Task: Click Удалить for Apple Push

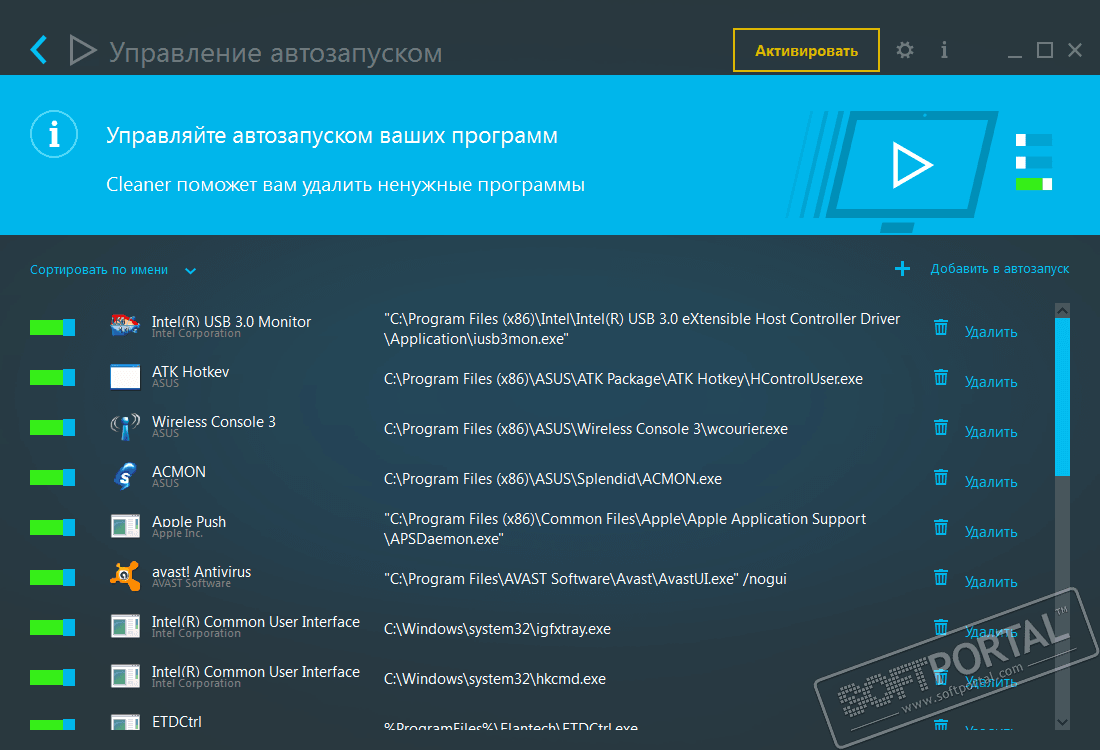Action: [x=991, y=532]
